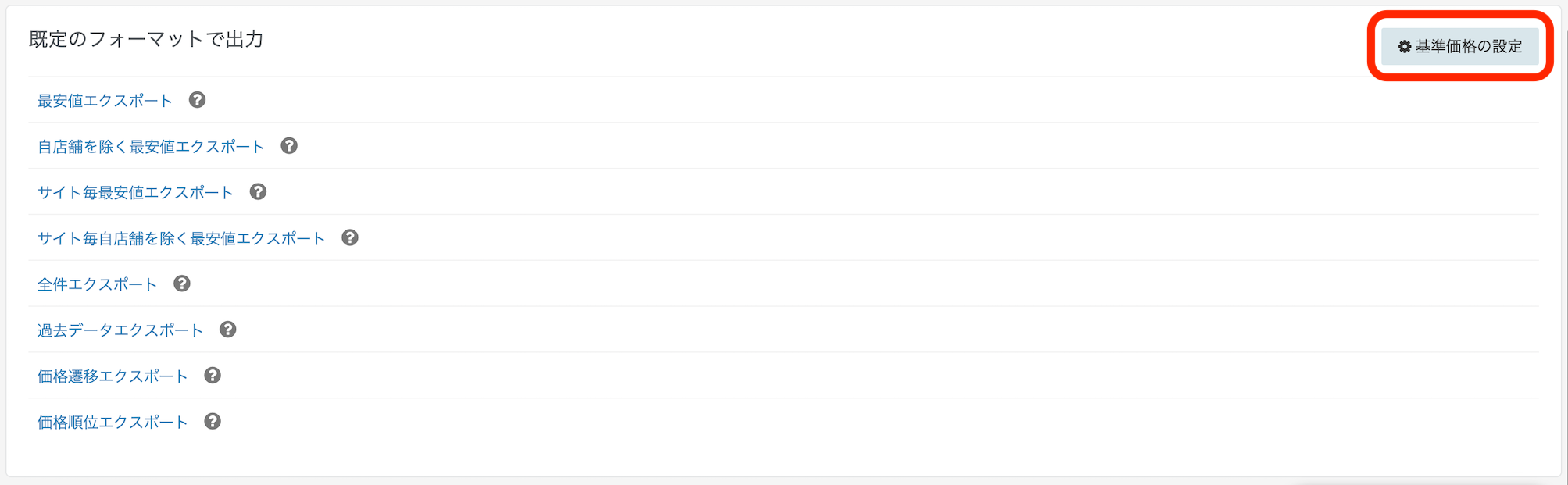Viewport: 1568px width, 485px height.
Task: Select the 自店舗を除く最安値エクスポート link
Action: click(151, 147)
